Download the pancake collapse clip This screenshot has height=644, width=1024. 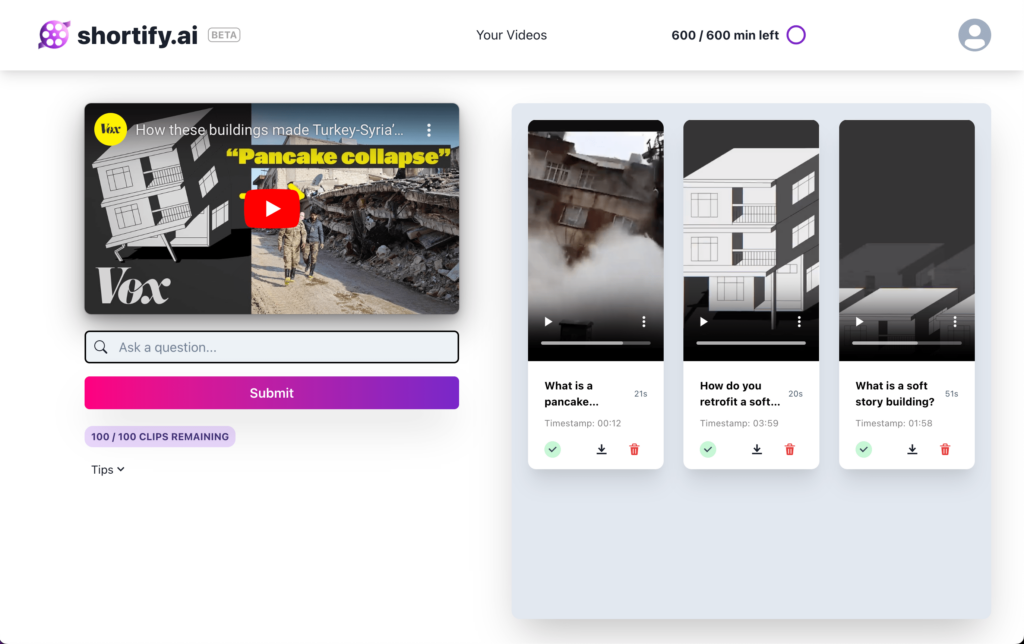tap(601, 450)
